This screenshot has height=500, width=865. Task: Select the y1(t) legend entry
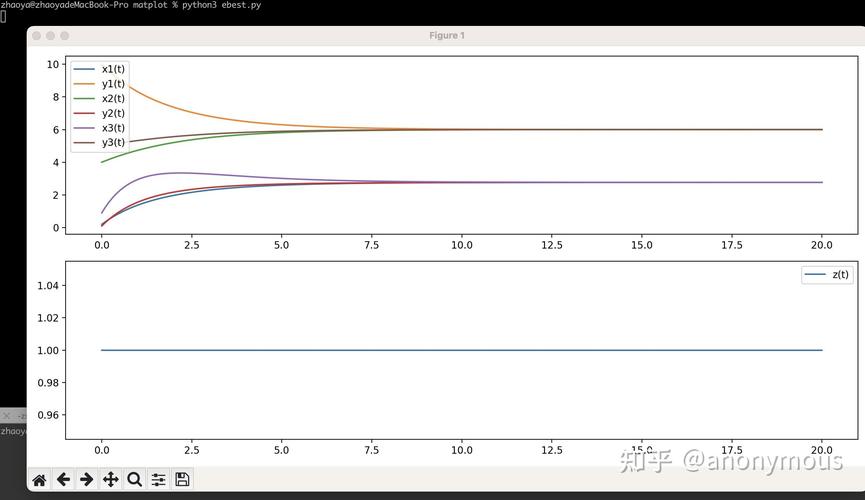point(112,84)
